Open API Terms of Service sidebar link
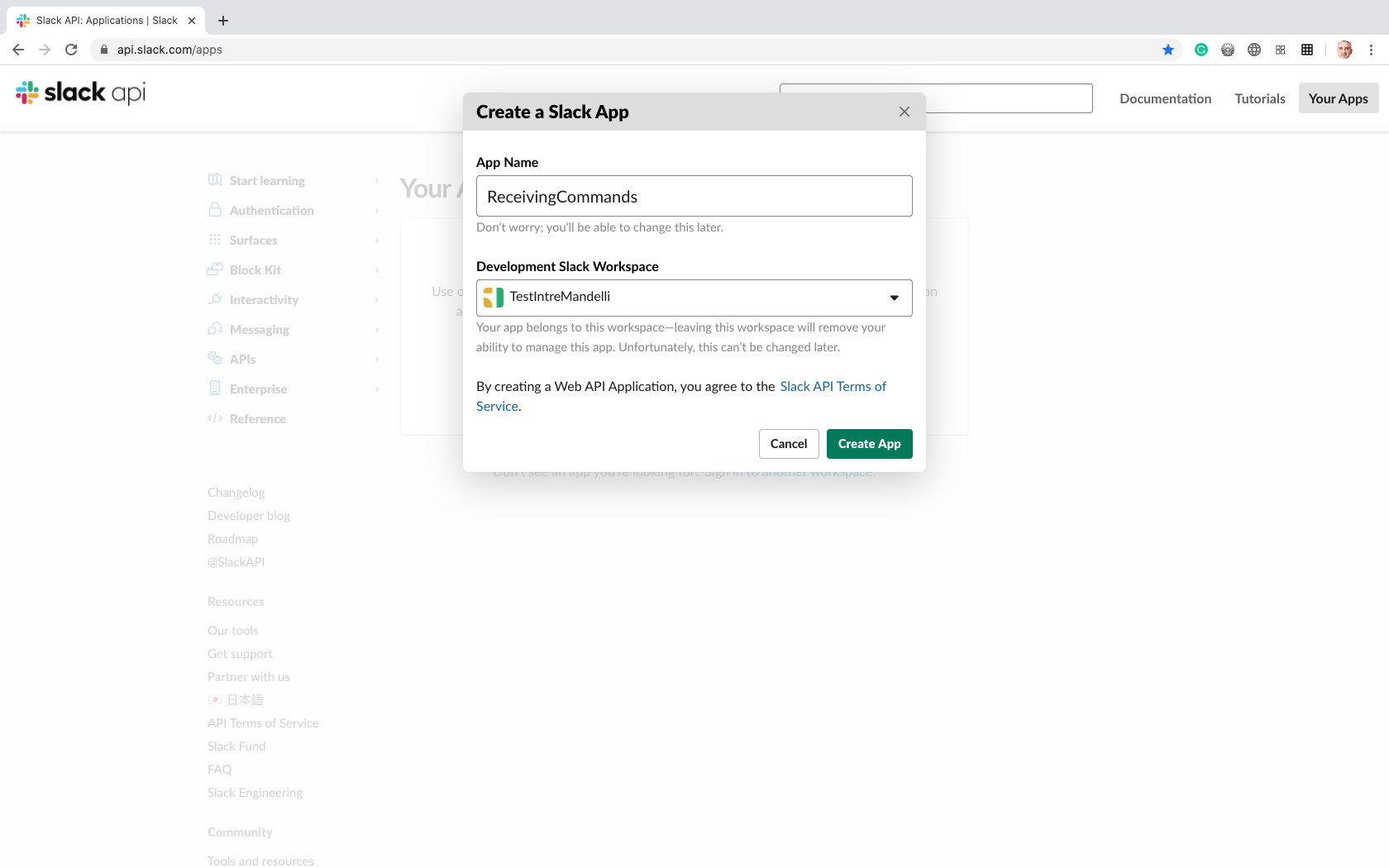Screen dimensions: 1389x868 (x=263, y=723)
